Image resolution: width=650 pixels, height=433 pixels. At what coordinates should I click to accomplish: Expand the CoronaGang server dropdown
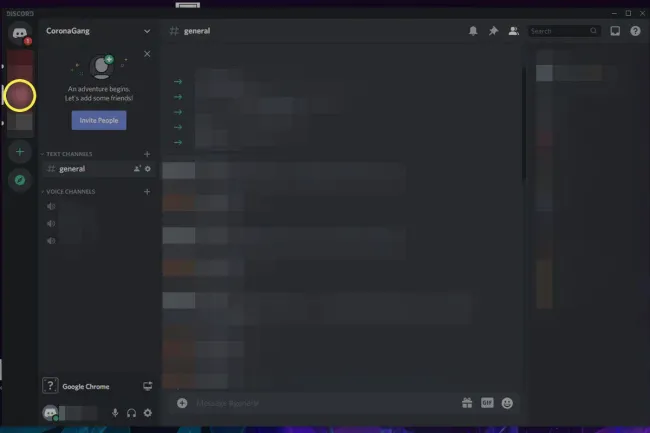tap(147, 31)
